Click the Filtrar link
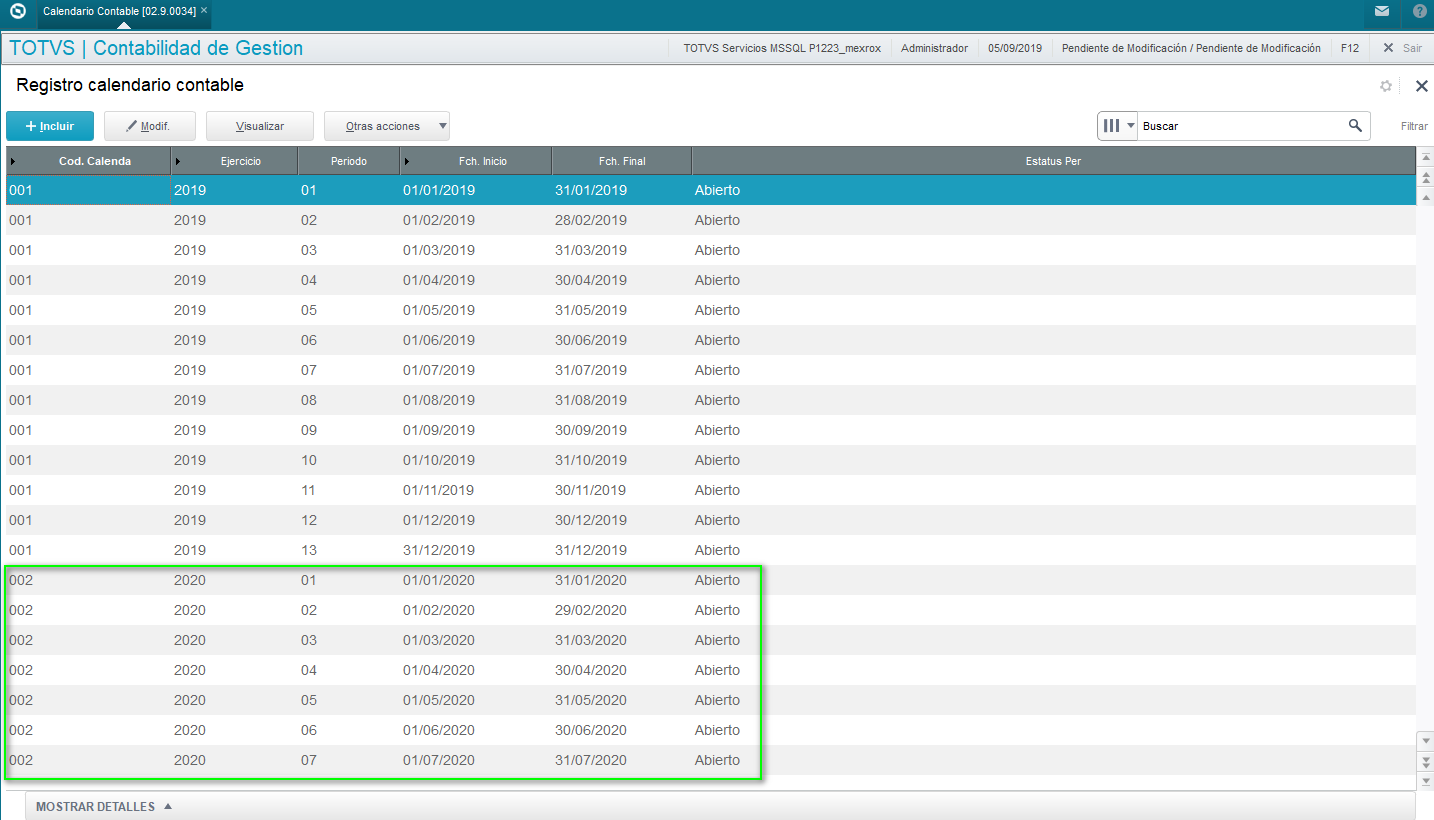The height and width of the screenshot is (820, 1434). tap(1414, 126)
